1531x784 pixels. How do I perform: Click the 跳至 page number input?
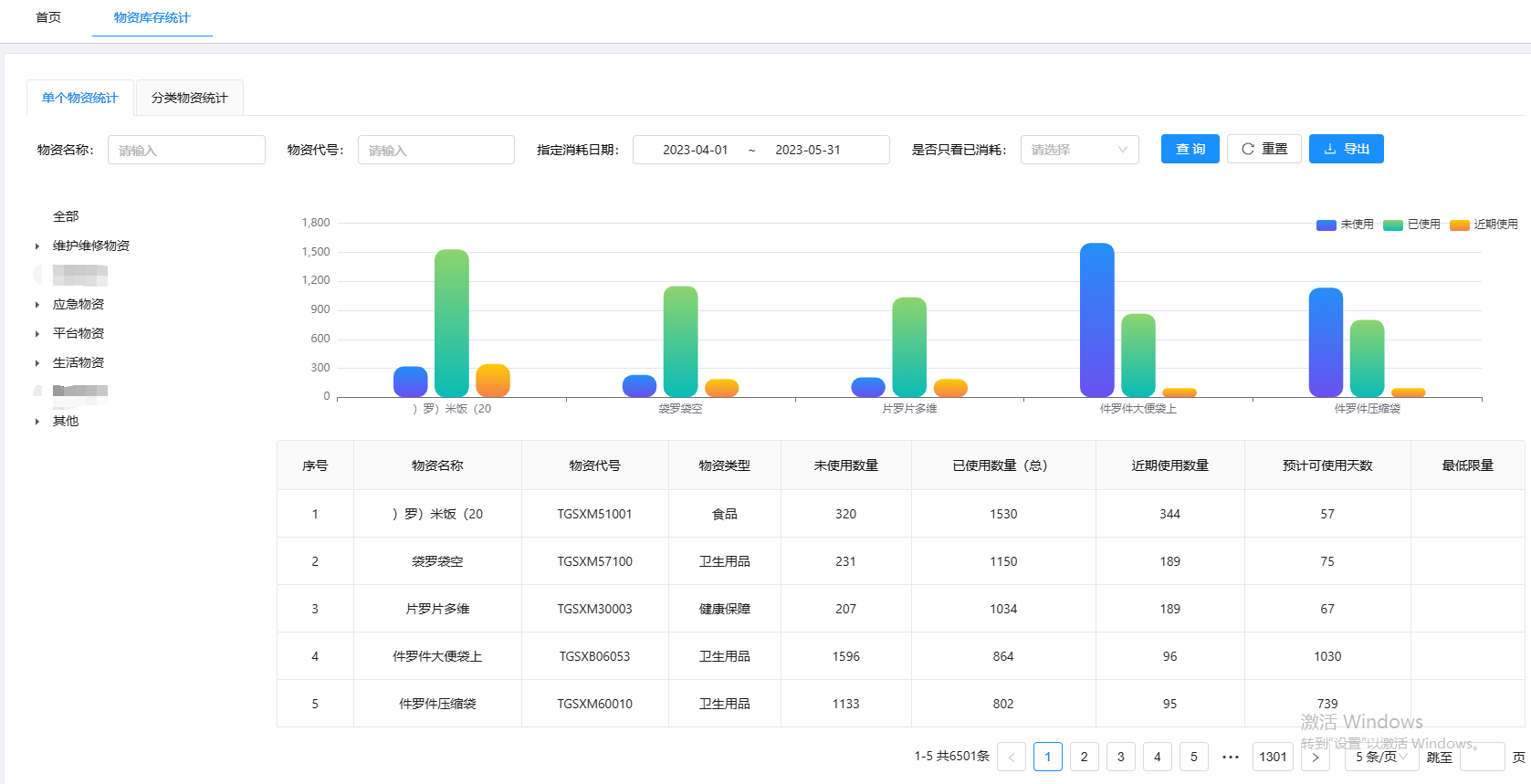1483,757
